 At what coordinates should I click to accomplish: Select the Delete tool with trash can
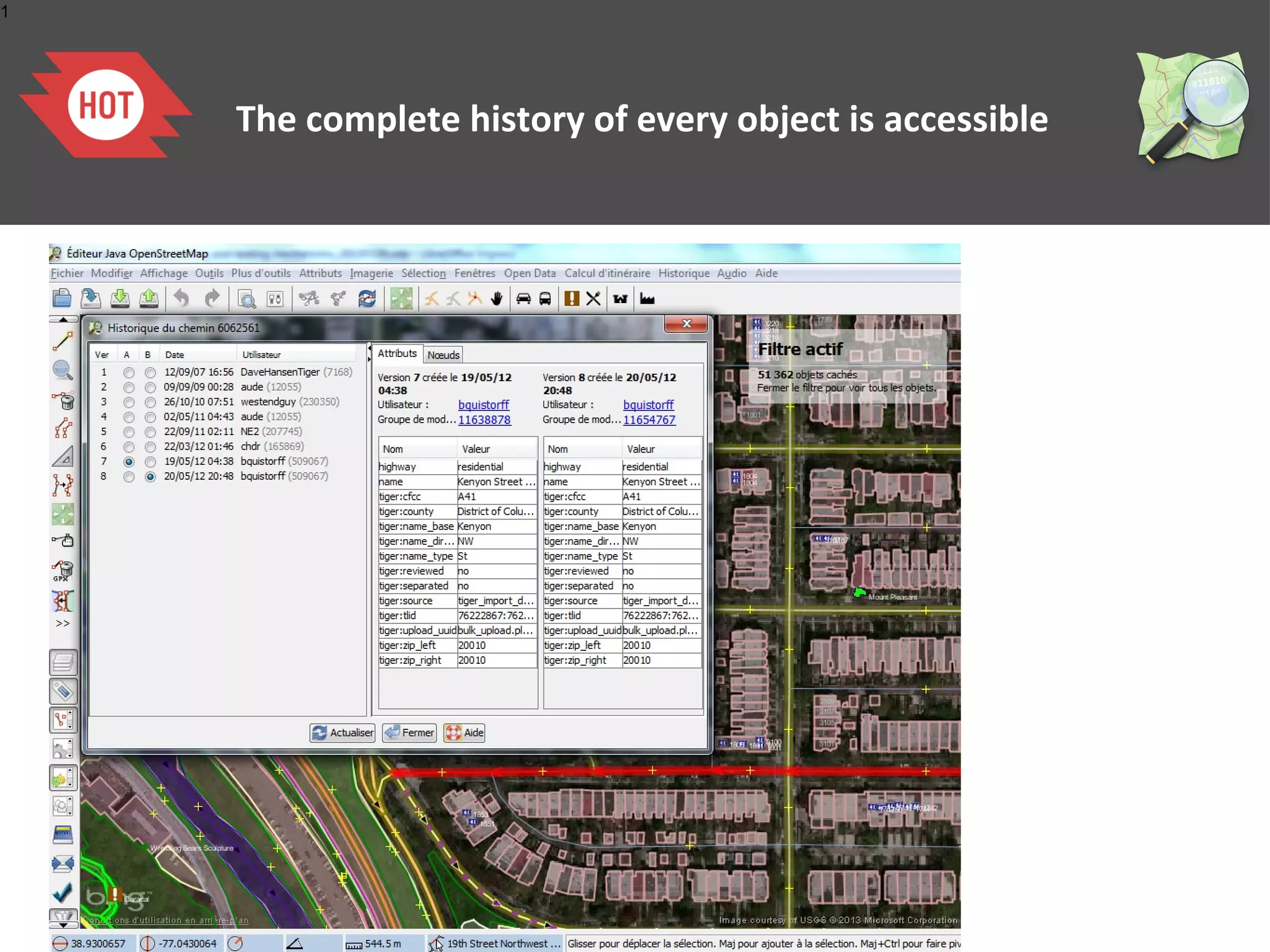(x=63, y=400)
